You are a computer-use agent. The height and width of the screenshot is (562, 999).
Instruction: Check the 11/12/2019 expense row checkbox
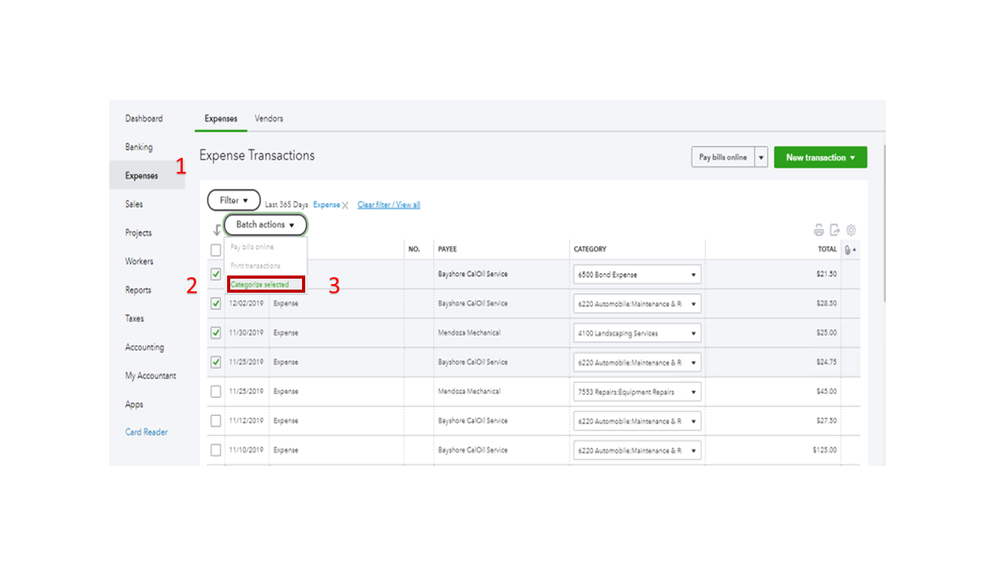[216, 421]
